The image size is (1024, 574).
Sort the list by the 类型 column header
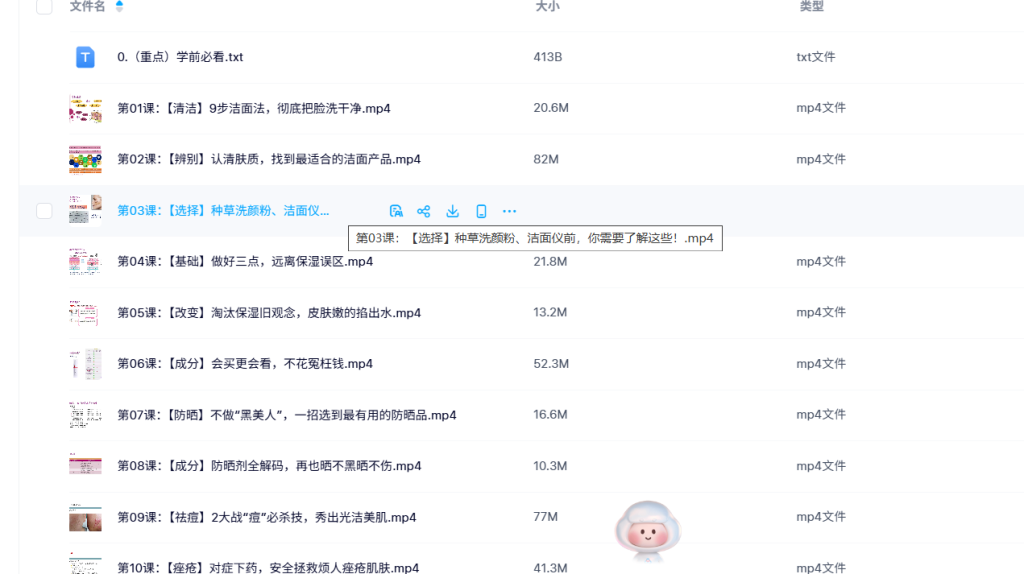[811, 7]
